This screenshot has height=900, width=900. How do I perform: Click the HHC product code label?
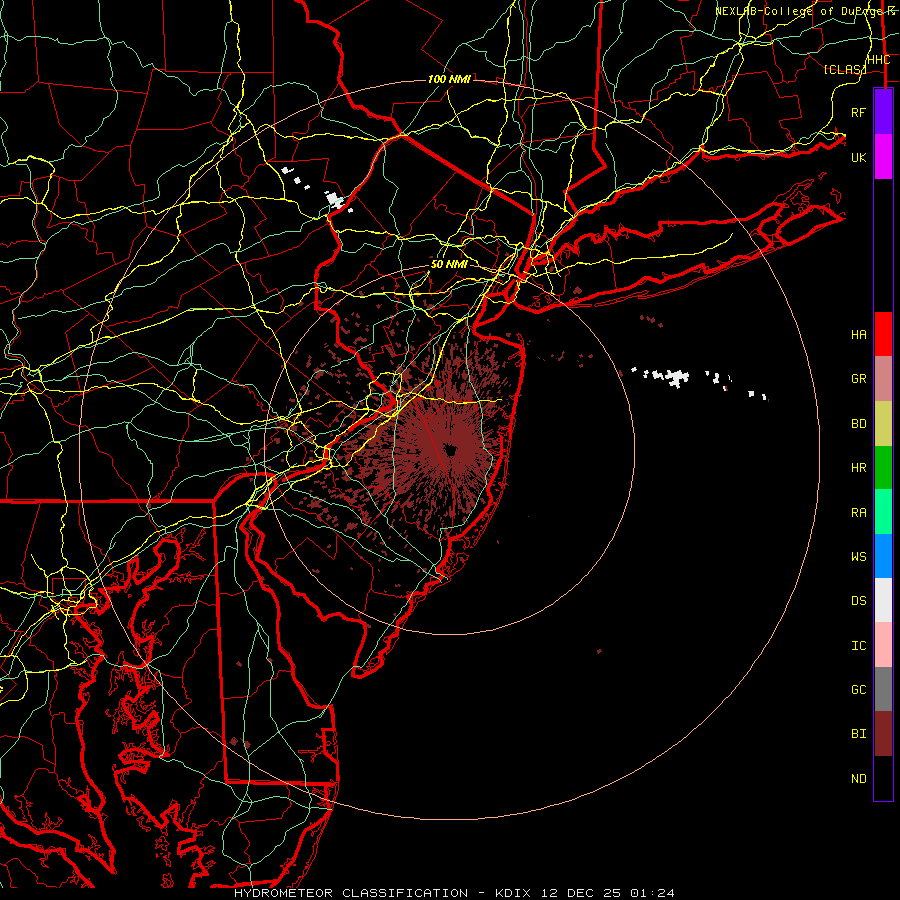click(878, 60)
